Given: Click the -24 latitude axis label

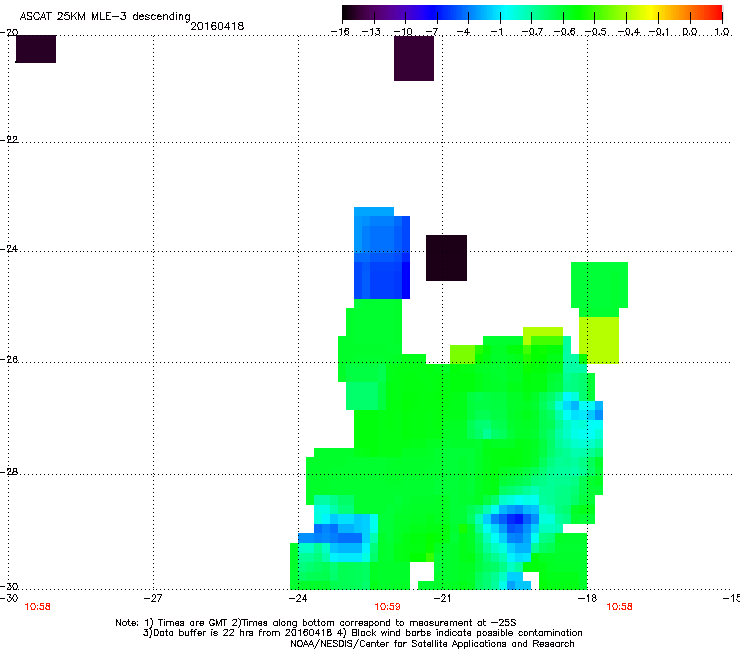Looking at the screenshot, I should click(x=9, y=248).
